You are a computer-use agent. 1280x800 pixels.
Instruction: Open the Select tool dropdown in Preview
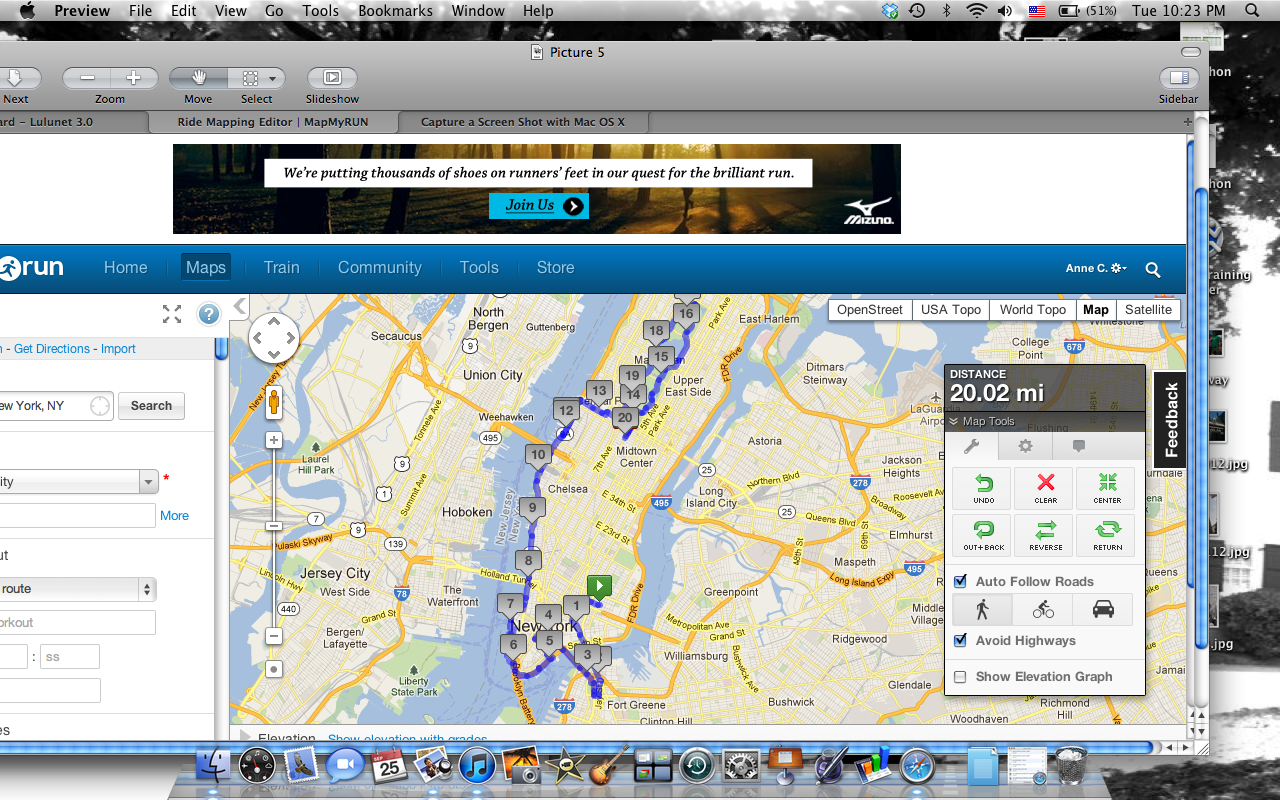pos(271,78)
